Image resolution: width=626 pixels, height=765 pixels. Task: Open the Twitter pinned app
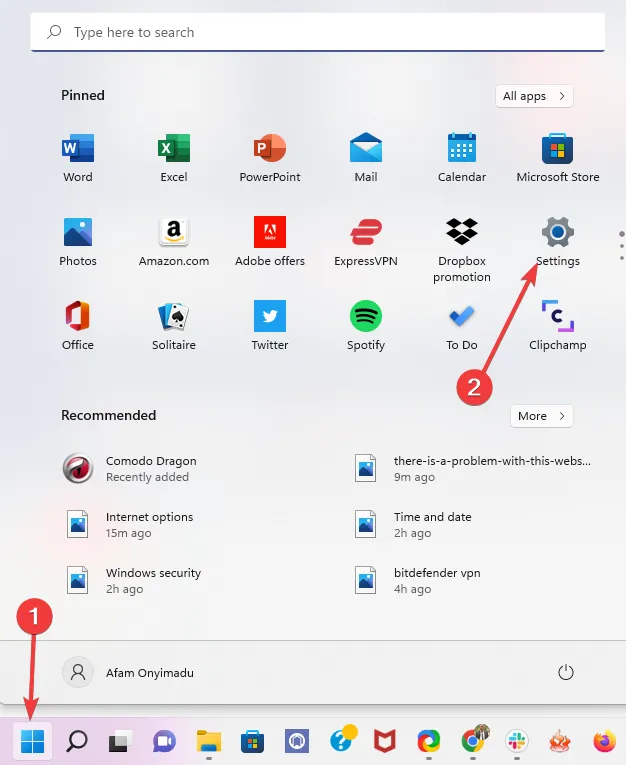(x=270, y=325)
